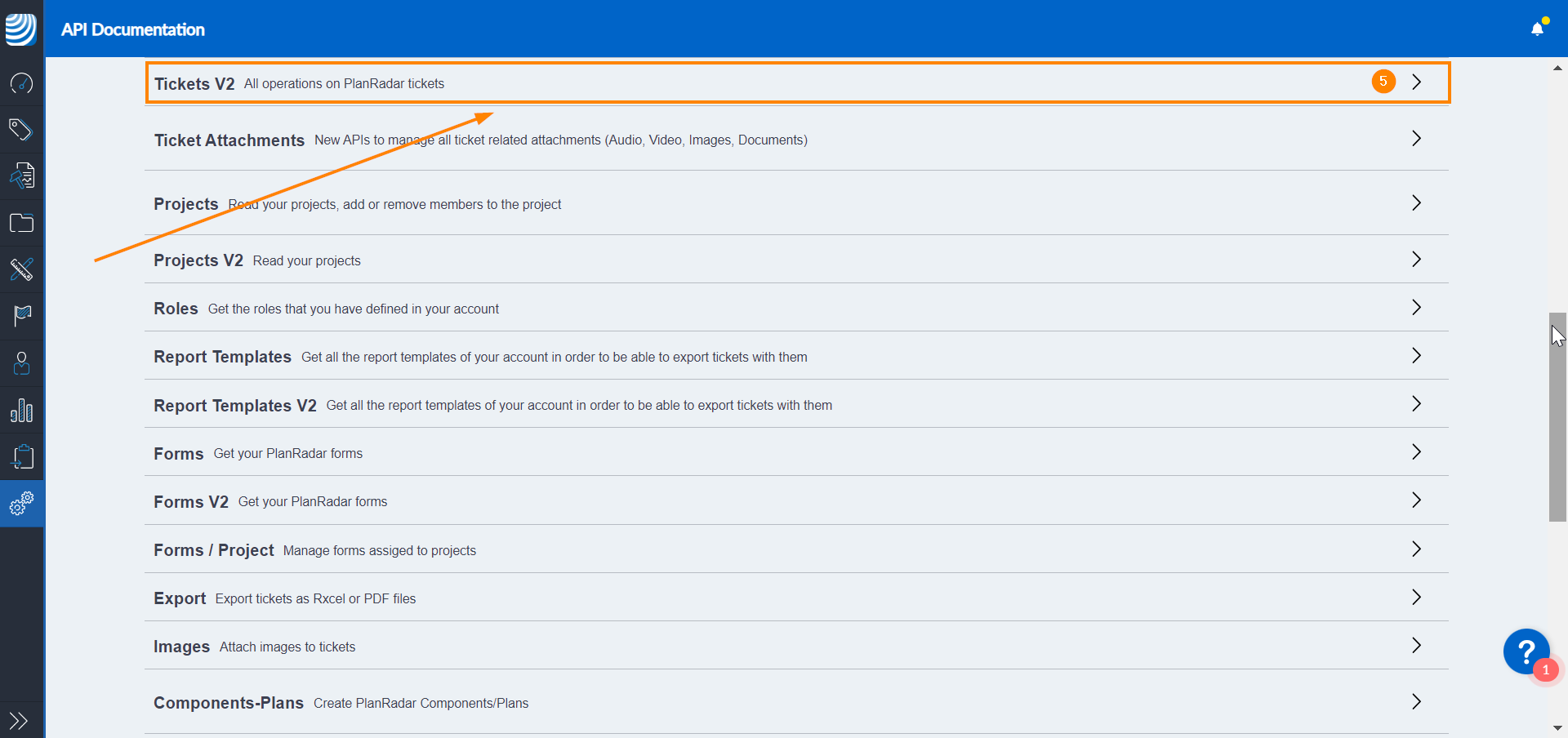Click the Forms / Project heading
The width and height of the screenshot is (1568, 738).
click(x=214, y=550)
